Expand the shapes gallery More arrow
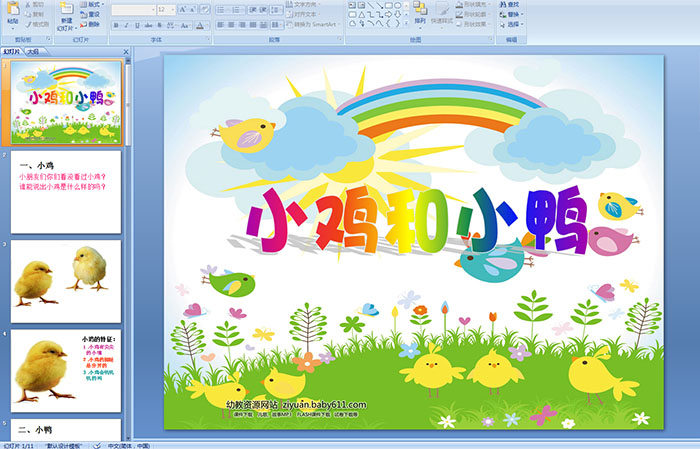This screenshot has height=449, width=700. point(406,23)
